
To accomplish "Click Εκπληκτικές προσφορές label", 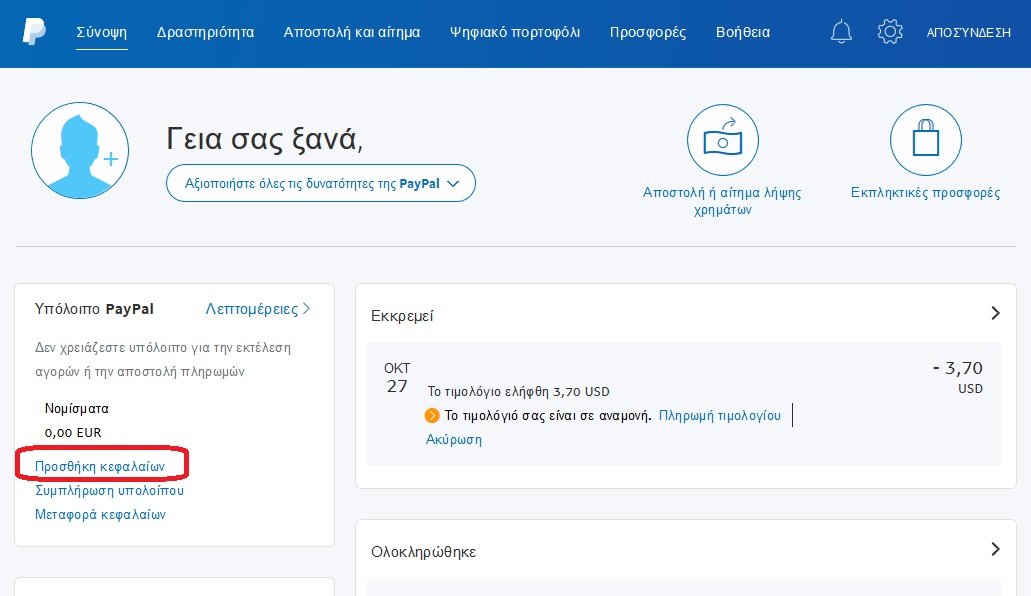I will coord(925,193).
